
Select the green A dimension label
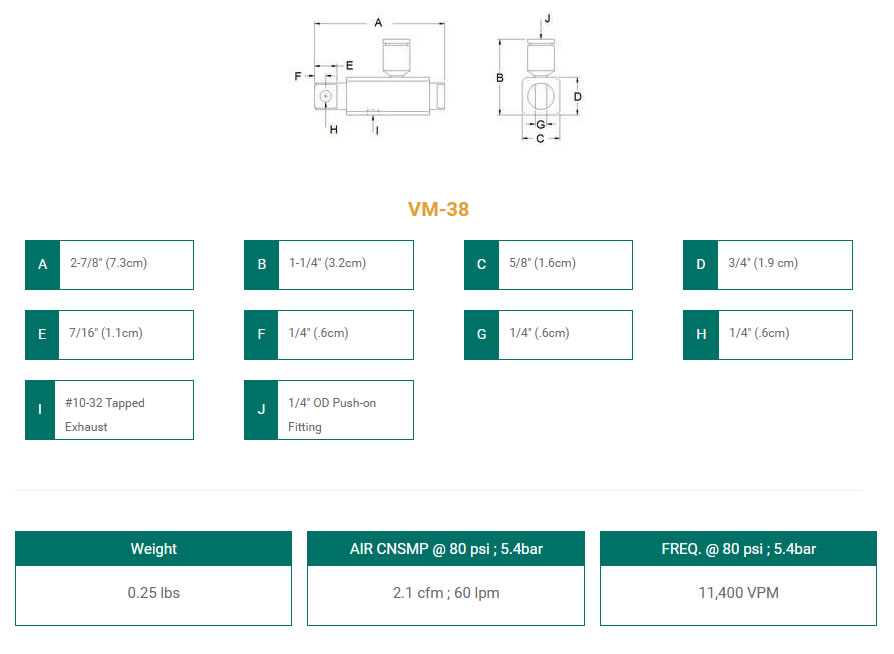(42, 265)
